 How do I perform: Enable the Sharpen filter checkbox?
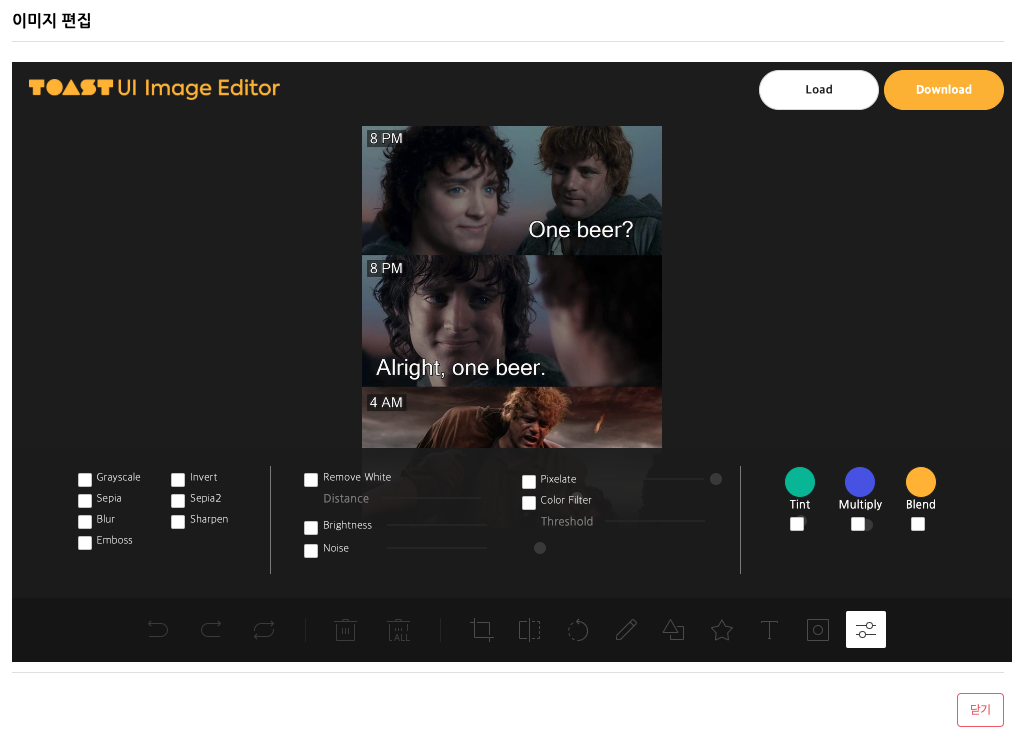click(x=178, y=521)
